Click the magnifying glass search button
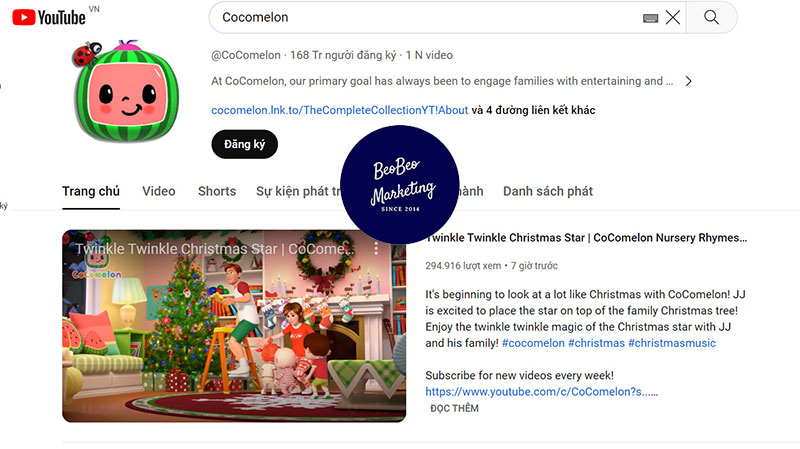Image resolution: width=800 pixels, height=449 pixels. tap(711, 18)
